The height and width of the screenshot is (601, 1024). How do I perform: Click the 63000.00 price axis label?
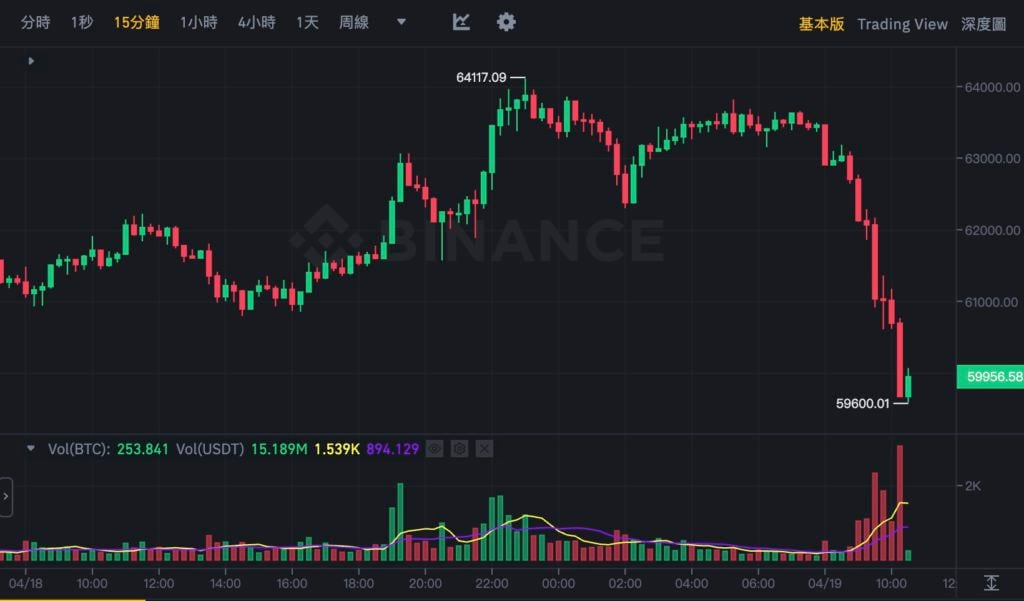(993, 158)
